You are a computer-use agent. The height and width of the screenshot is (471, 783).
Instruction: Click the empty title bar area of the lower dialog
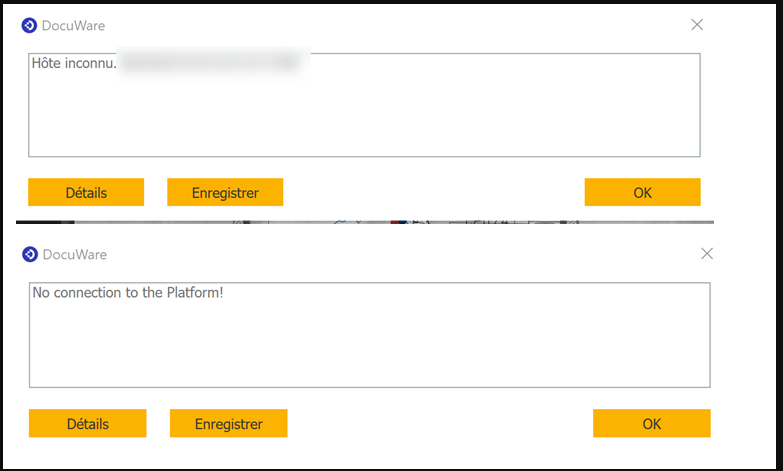tap(400, 254)
